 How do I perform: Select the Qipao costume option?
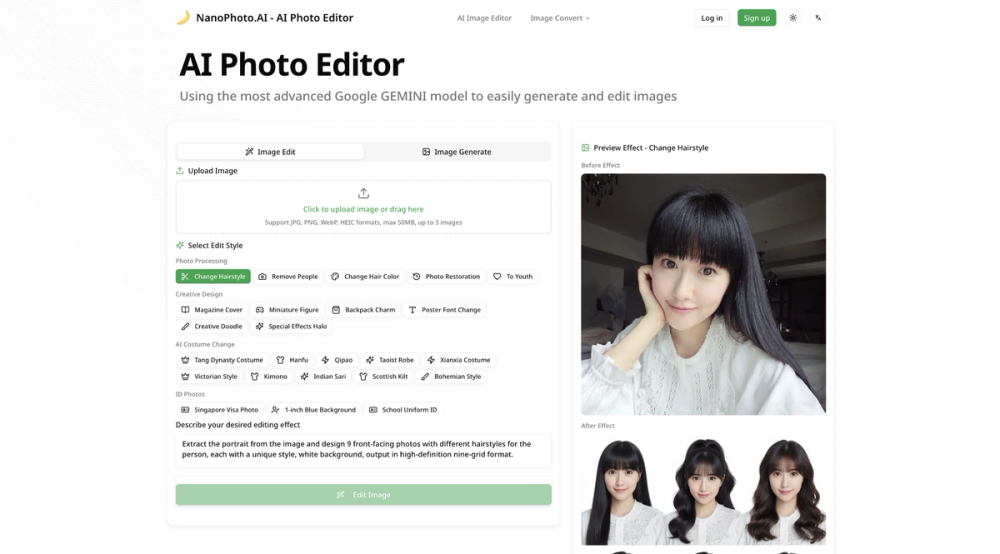tap(337, 360)
